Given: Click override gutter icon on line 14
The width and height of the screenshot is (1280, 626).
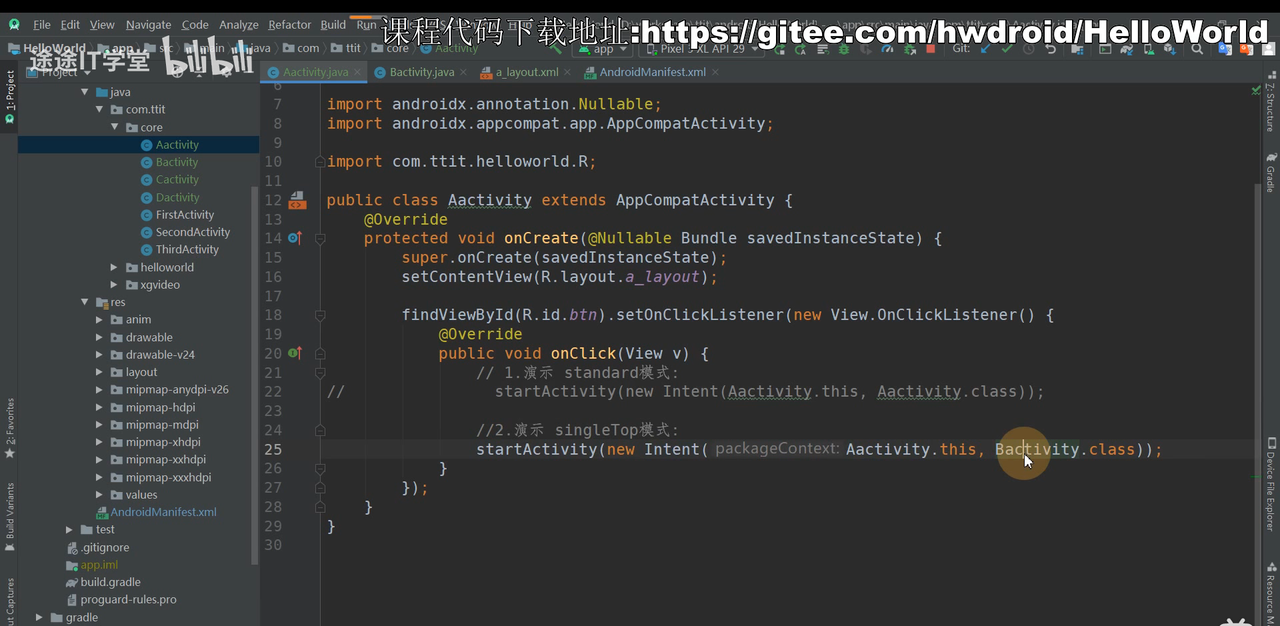Looking at the screenshot, I should tap(294, 238).
